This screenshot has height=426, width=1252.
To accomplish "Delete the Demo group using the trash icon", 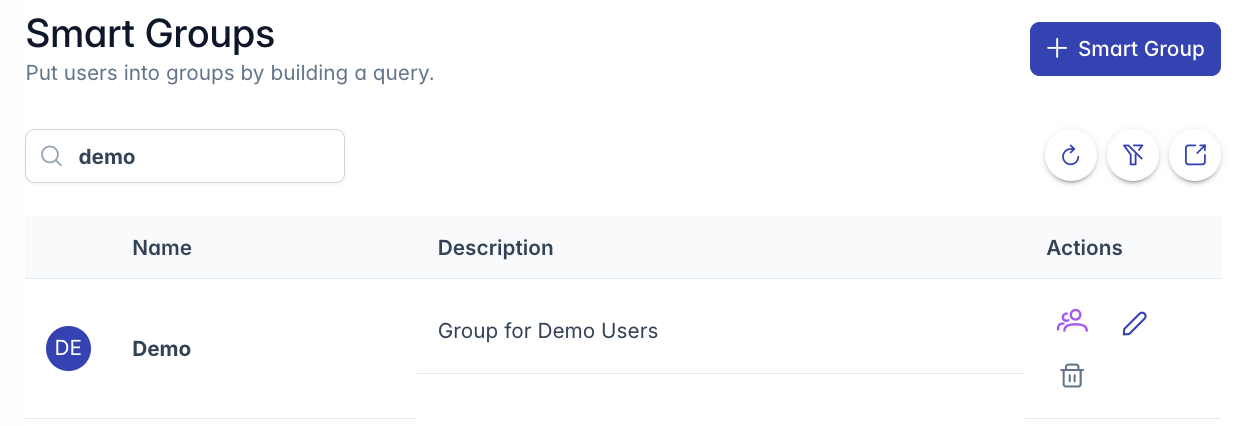I will point(1072,376).
